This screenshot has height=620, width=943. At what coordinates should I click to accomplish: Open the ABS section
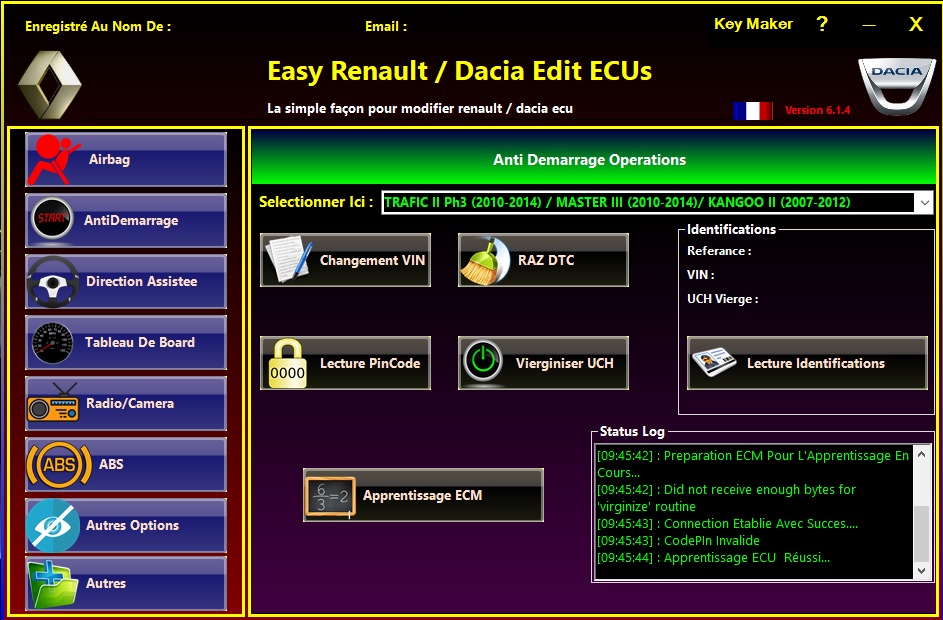click(126, 464)
